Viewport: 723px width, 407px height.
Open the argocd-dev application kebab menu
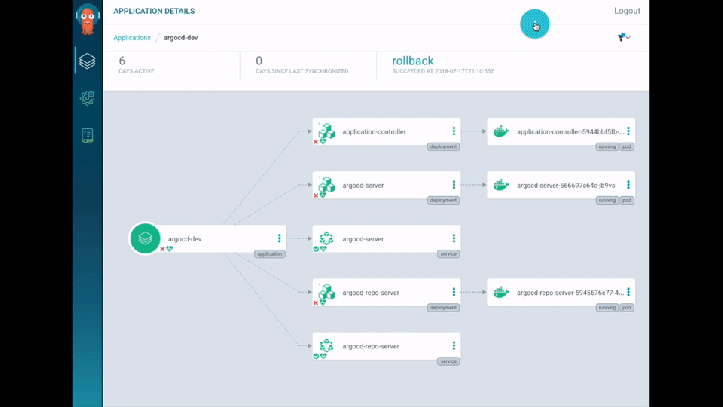click(x=279, y=239)
